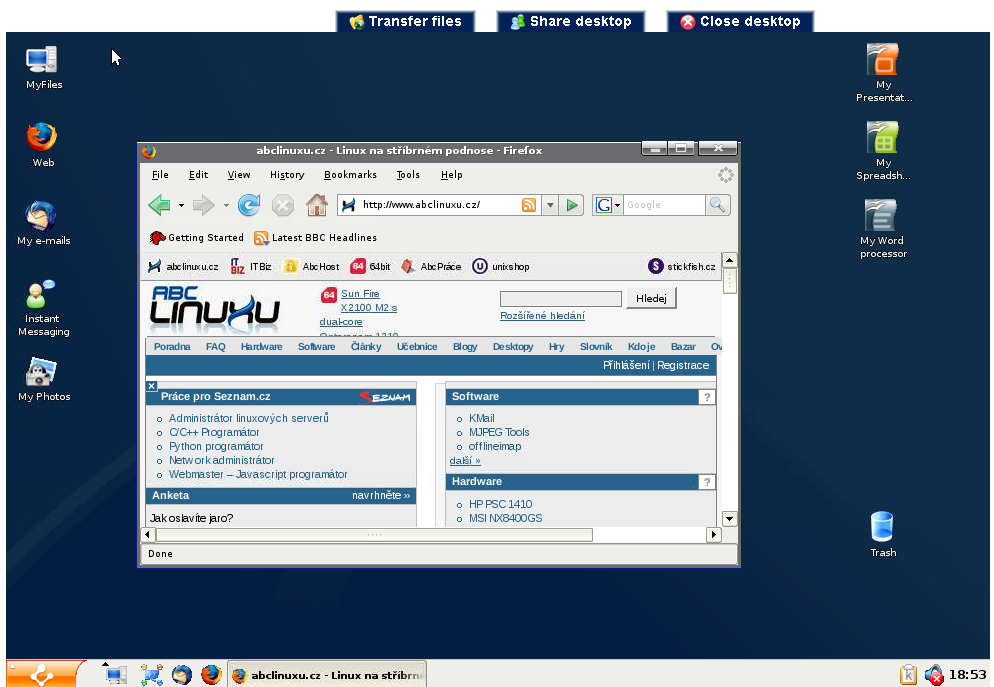Open the My Photos desktop icon

(43, 379)
